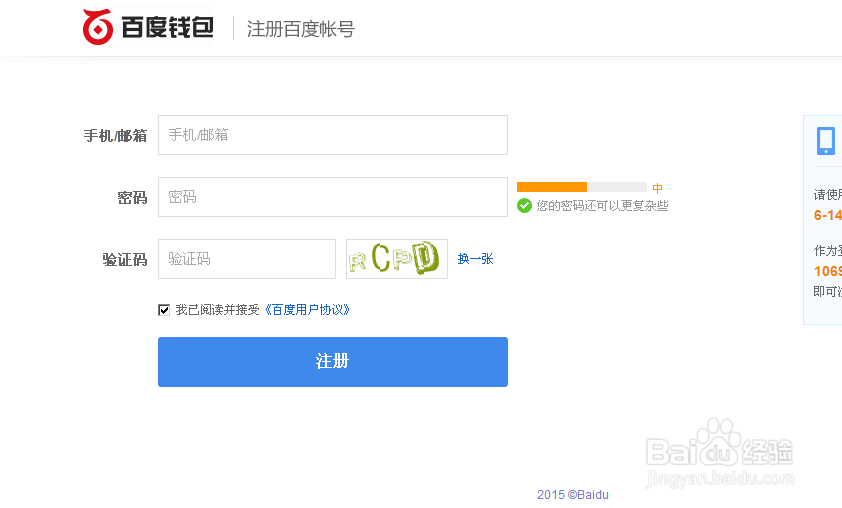
Task: Click the 验证码 field label
Action: pos(124,260)
